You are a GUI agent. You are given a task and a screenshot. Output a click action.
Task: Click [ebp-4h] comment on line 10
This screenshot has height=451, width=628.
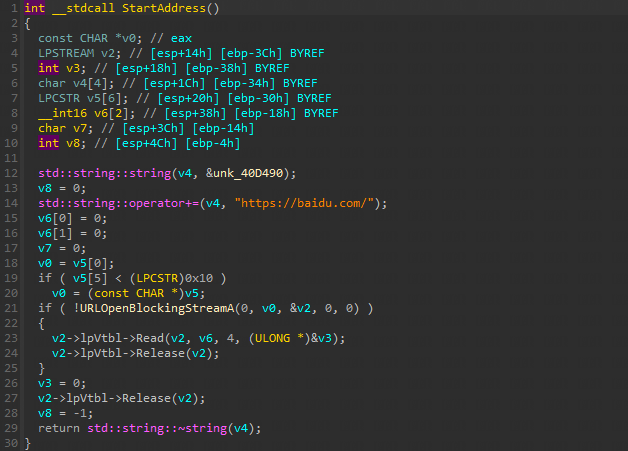pyautogui.click(x=213, y=143)
